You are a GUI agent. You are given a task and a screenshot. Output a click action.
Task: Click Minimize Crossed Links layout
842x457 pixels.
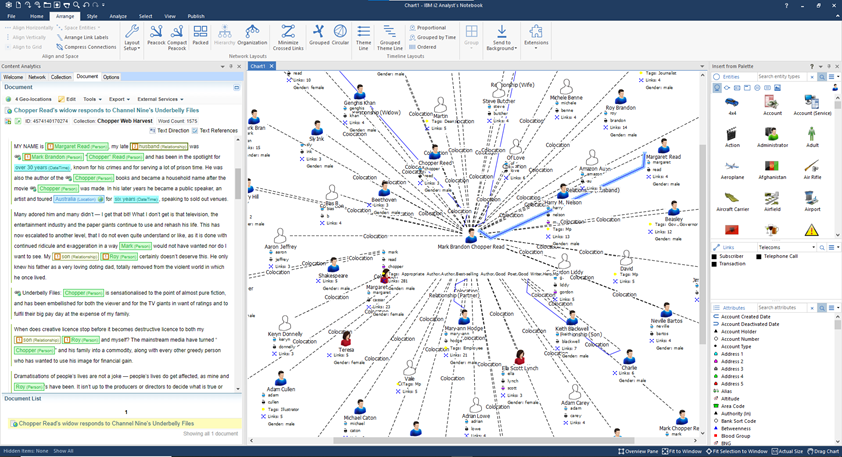tap(287, 36)
